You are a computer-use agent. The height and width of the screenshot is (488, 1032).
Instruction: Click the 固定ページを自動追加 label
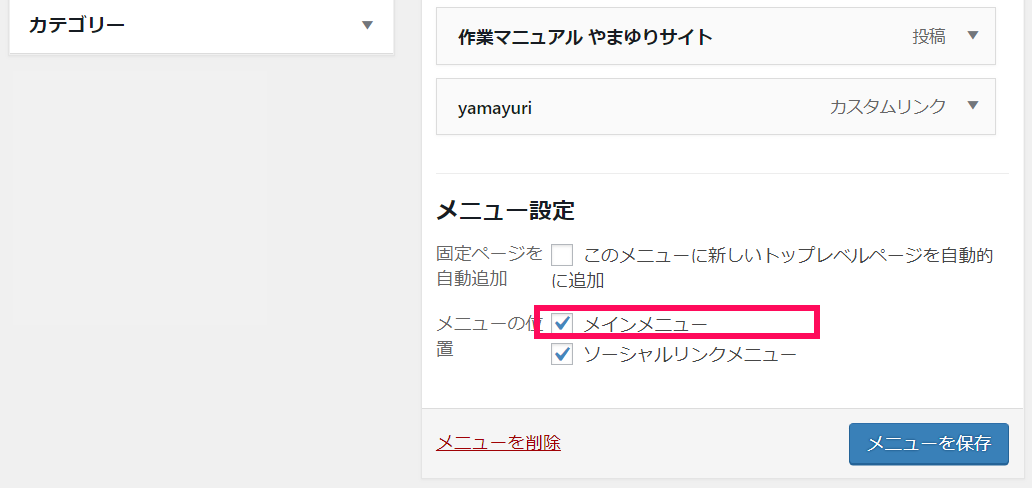pos(489,266)
